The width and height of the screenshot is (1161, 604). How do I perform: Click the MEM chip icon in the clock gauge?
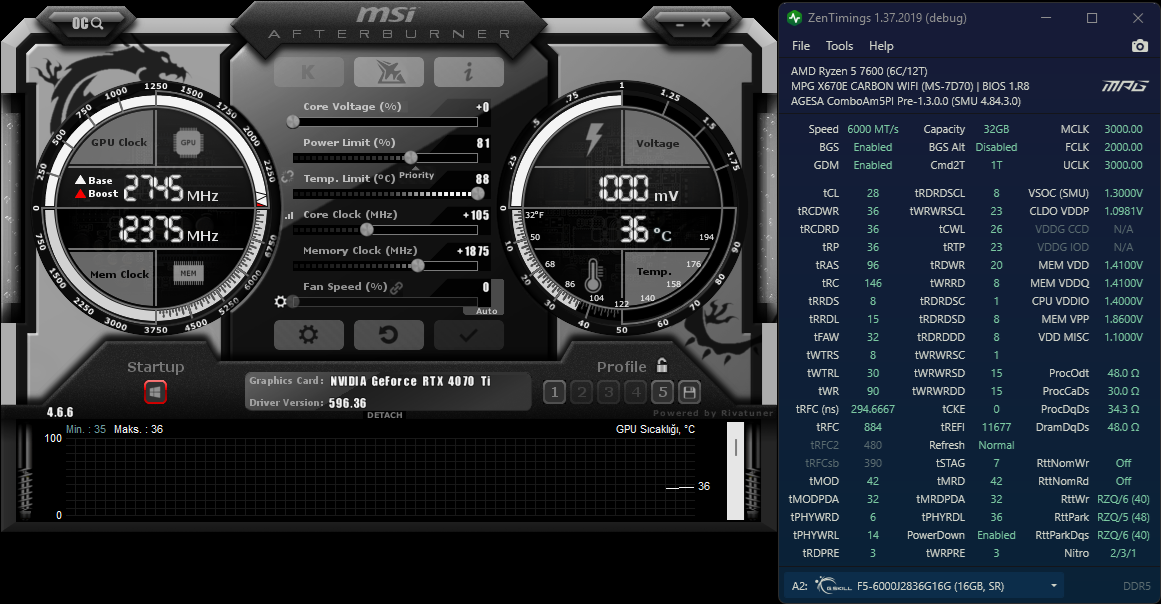click(x=189, y=273)
